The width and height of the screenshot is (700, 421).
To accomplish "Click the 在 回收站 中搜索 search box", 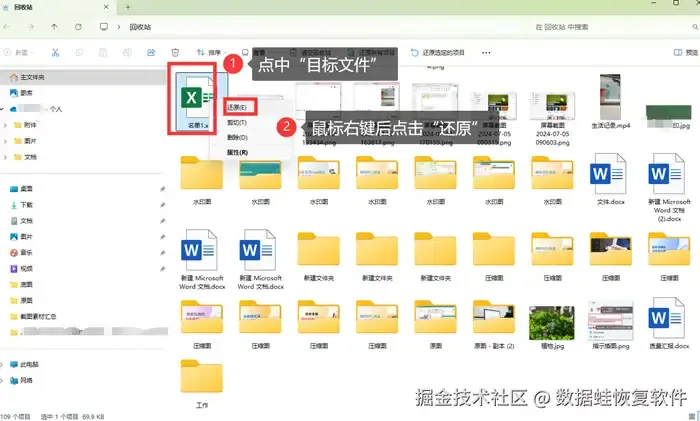I will [614, 27].
